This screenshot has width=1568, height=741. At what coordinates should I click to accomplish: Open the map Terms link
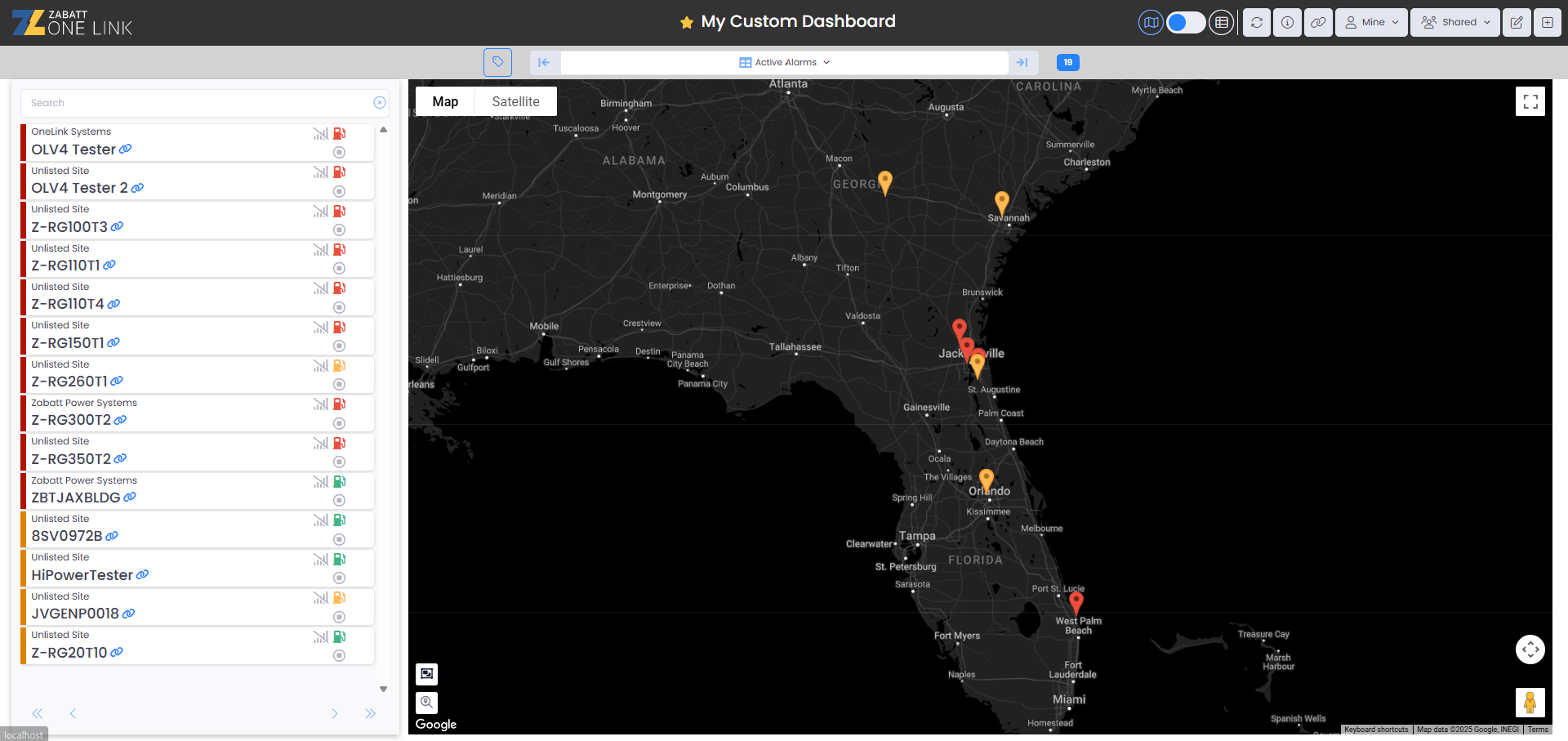1538,730
